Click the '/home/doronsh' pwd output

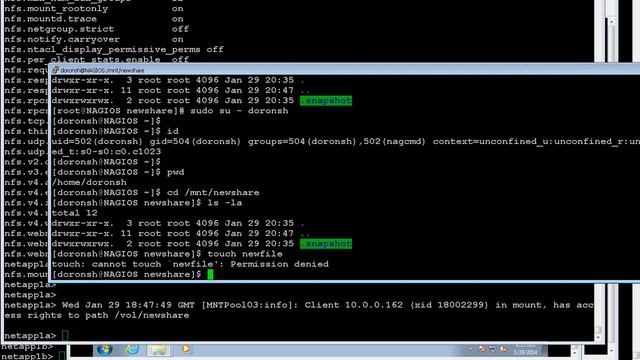tap(89, 182)
